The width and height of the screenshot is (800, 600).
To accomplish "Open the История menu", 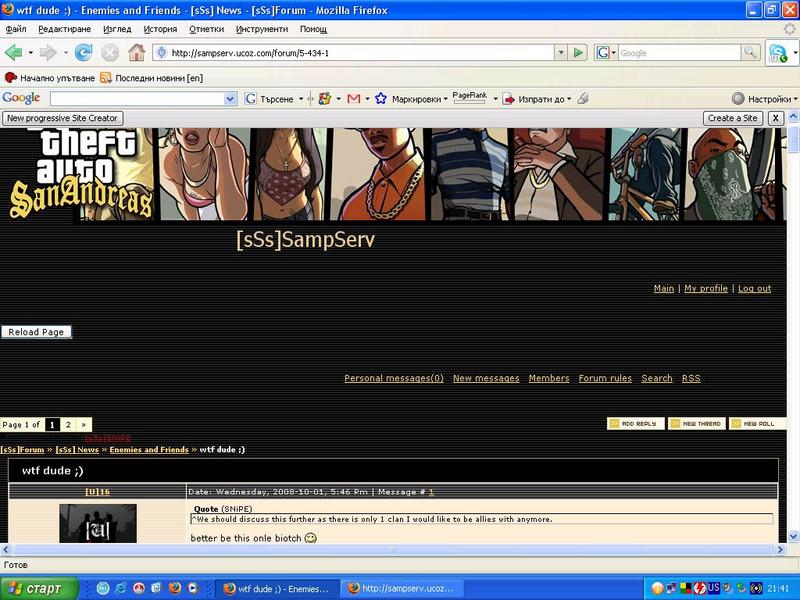I will coord(160,29).
